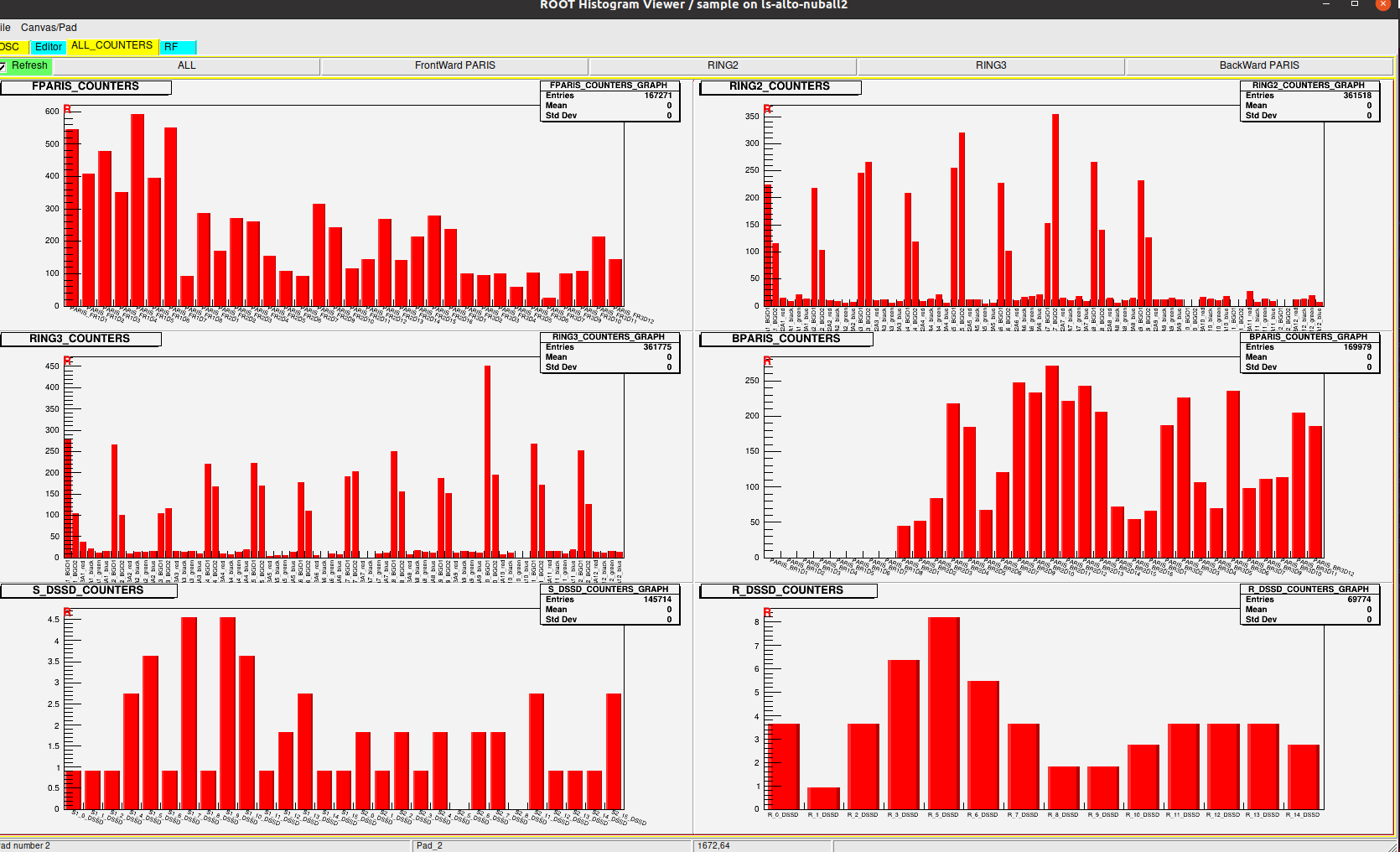1400x852 pixels.
Task: Select the OSC tab
Action: (10, 47)
